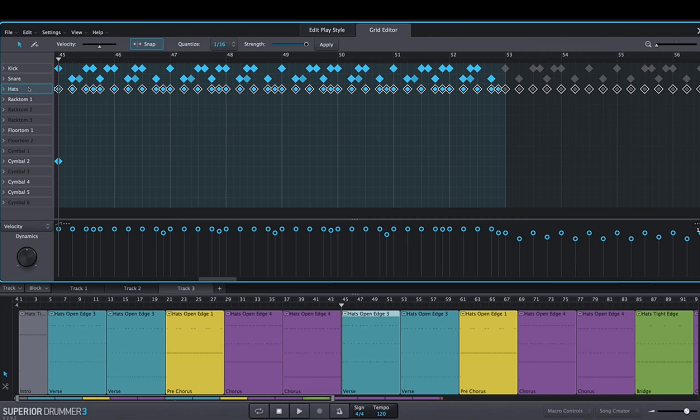Click the song timeline playhead marker at bar 45

342,306
